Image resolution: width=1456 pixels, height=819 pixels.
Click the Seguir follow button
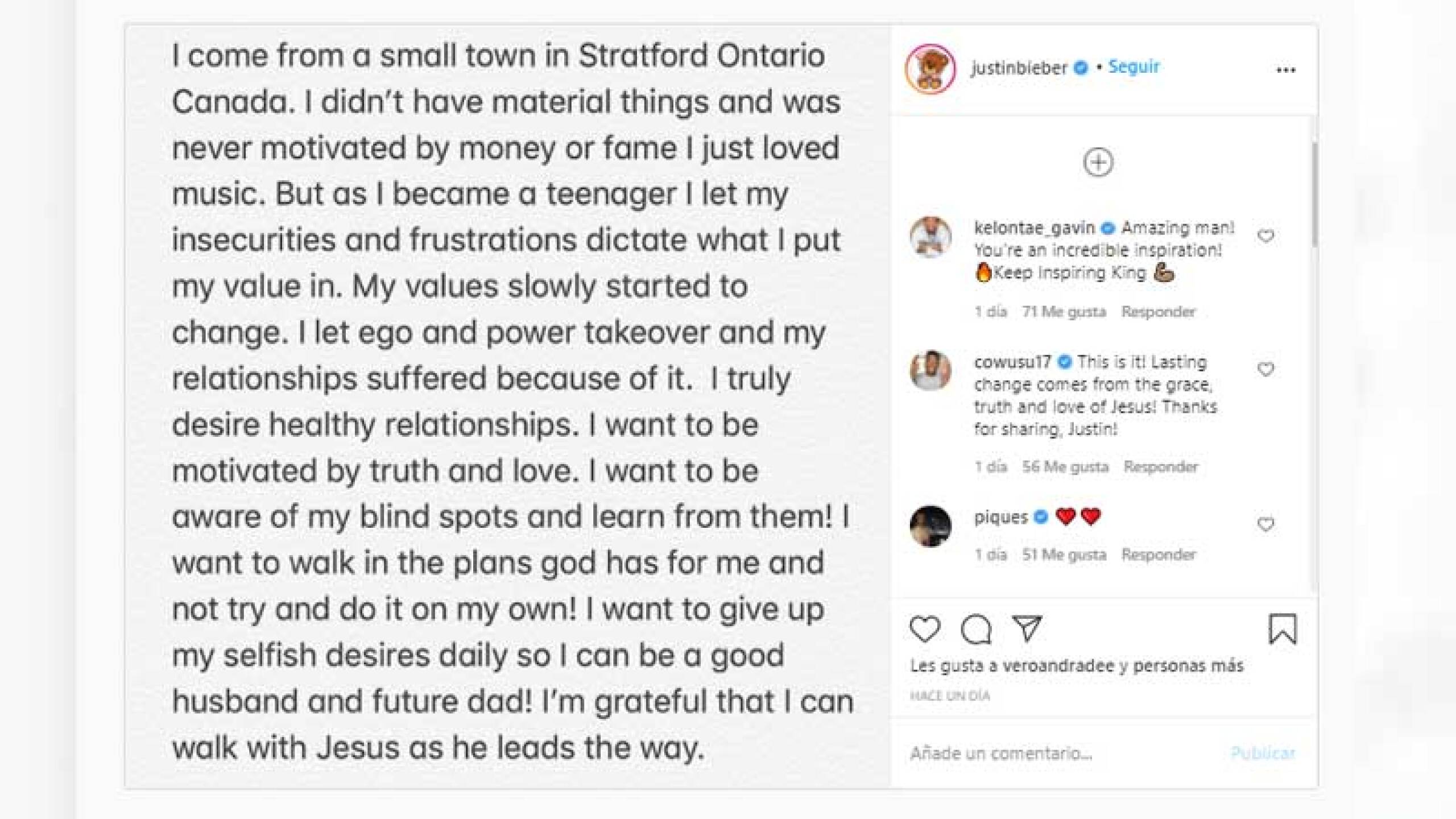[x=1134, y=67]
